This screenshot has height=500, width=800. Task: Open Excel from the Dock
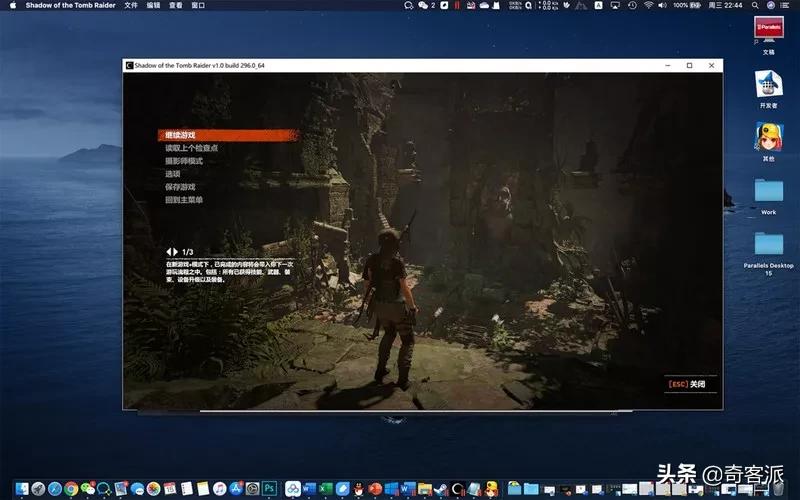pyautogui.click(x=326, y=489)
